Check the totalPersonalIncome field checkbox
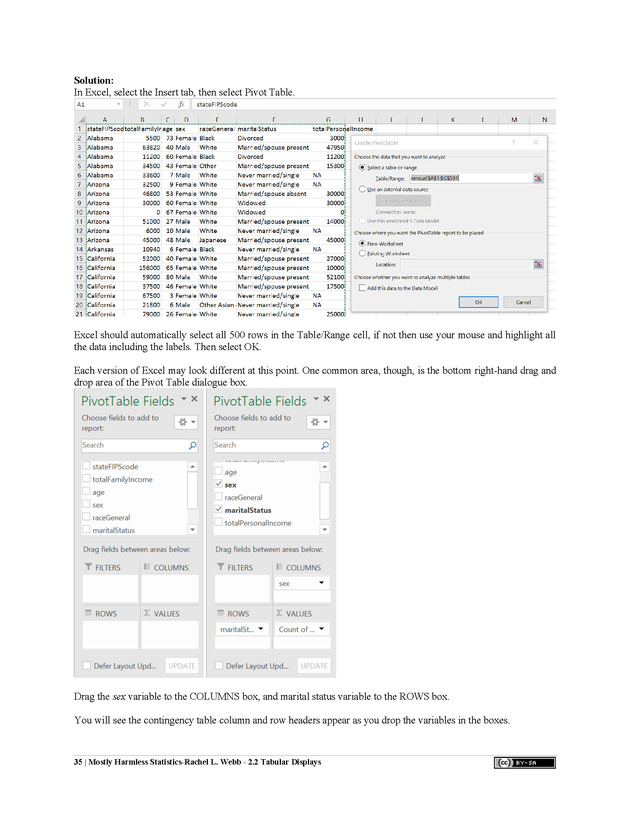630x815 pixels. (219, 522)
